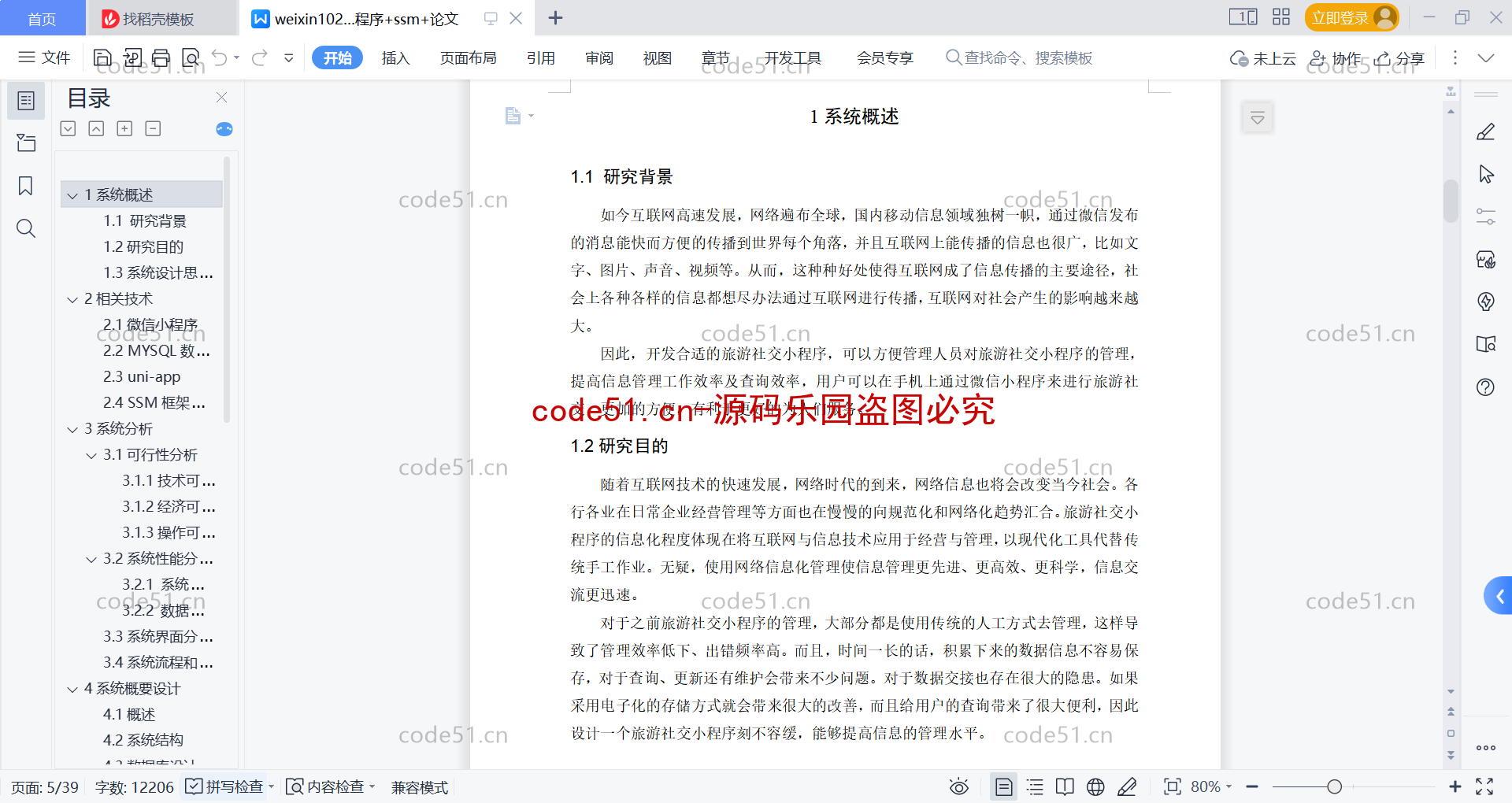
Task: Switch to the 首页 tab
Action: 43,18
